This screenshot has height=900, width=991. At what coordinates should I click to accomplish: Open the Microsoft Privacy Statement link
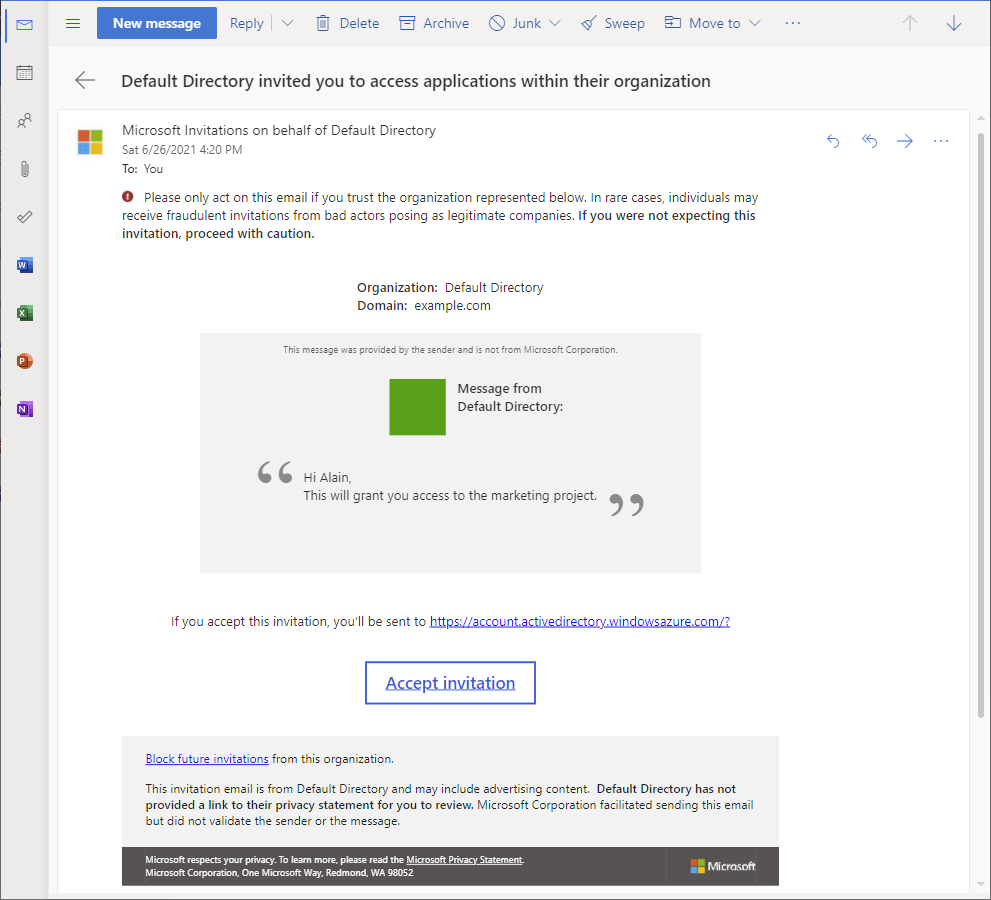[x=466, y=859]
